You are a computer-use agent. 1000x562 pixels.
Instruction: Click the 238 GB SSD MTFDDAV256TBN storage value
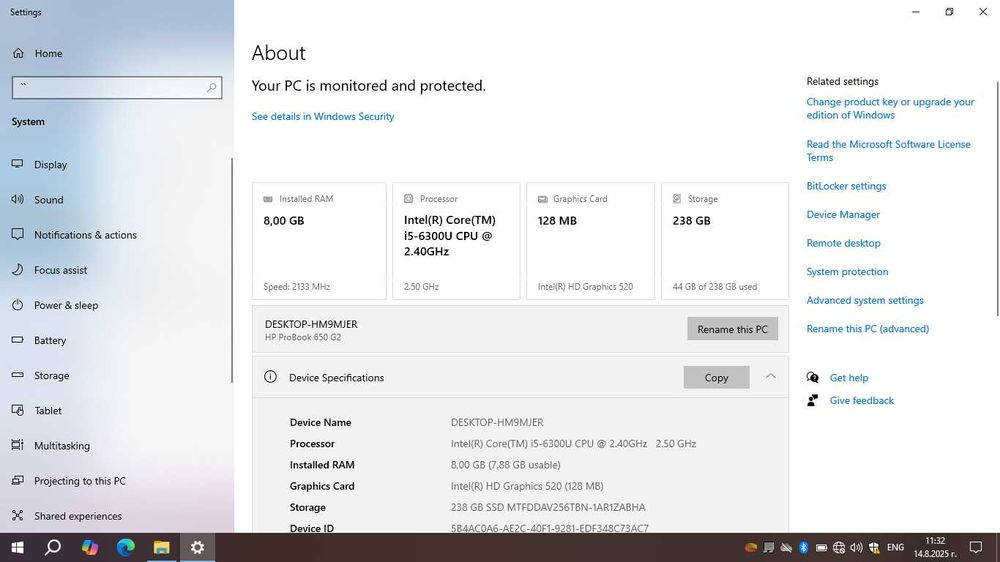pos(548,507)
